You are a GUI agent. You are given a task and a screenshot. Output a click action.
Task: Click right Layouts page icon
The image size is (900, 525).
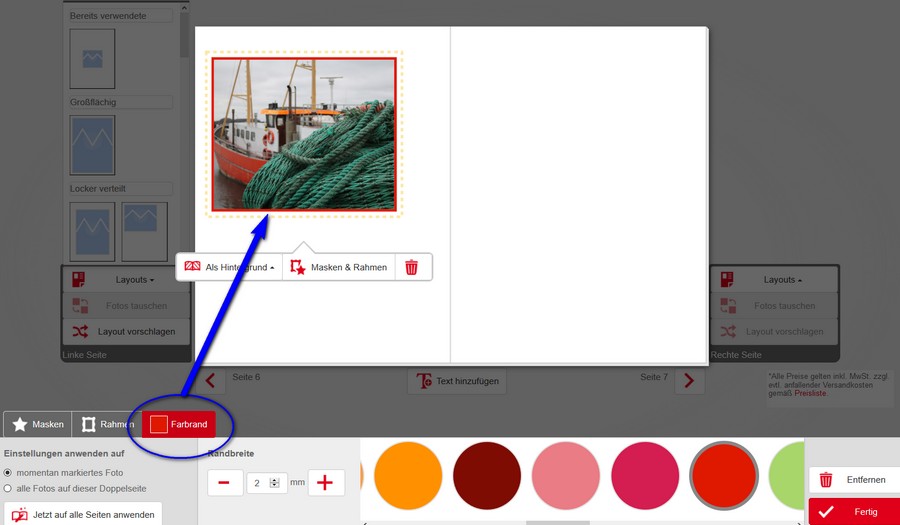[727, 279]
